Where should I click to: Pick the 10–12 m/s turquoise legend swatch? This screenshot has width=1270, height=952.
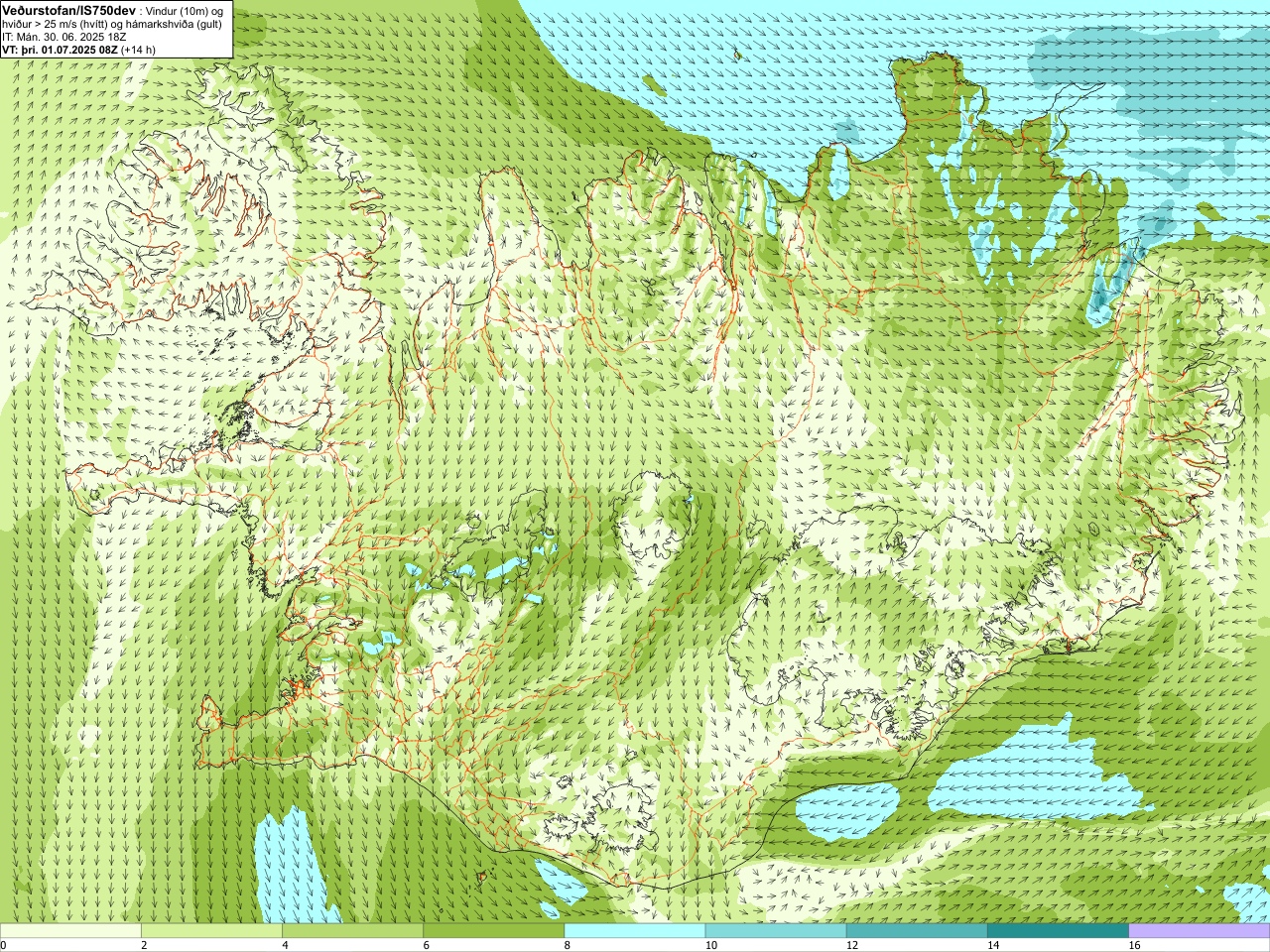[x=776, y=931]
